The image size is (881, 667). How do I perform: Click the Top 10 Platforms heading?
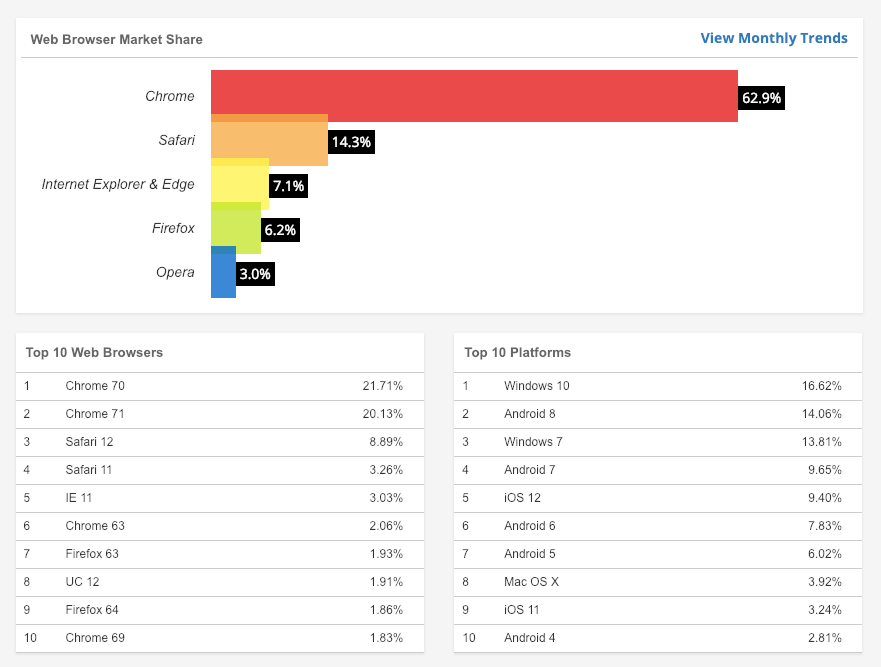(517, 352)
